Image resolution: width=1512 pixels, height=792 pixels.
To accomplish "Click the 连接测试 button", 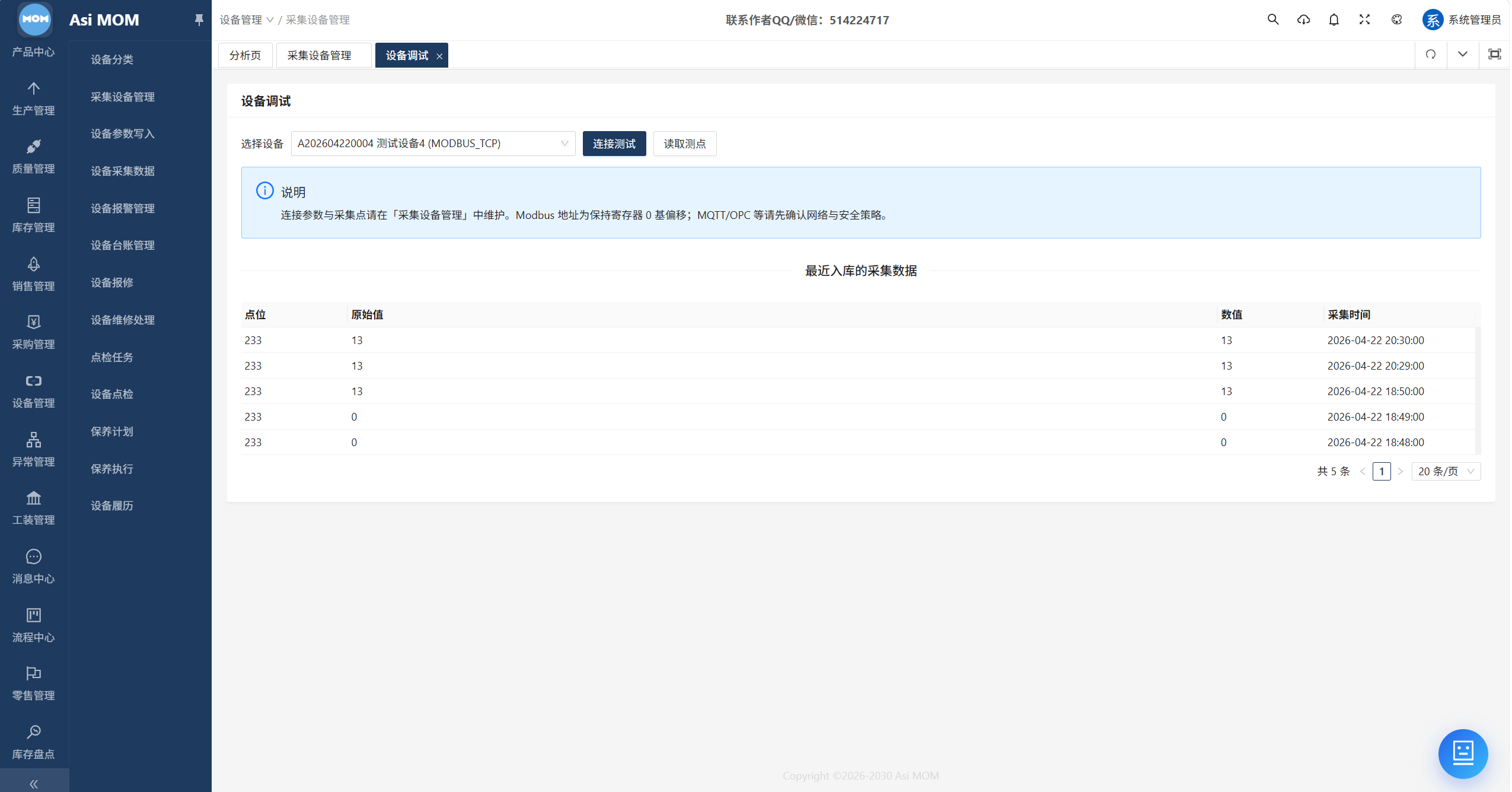I will click(614, 144).
